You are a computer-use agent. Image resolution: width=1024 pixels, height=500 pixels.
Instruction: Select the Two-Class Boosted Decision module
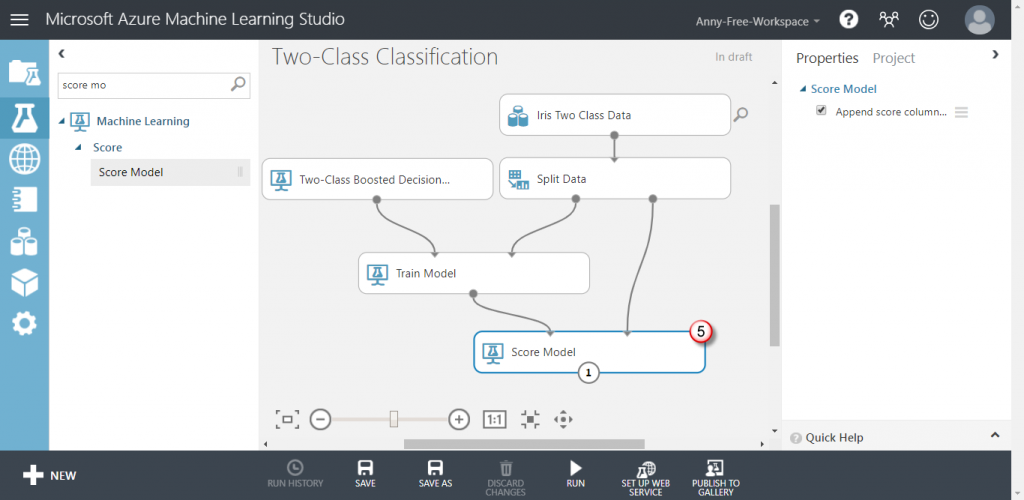(377, 179)
